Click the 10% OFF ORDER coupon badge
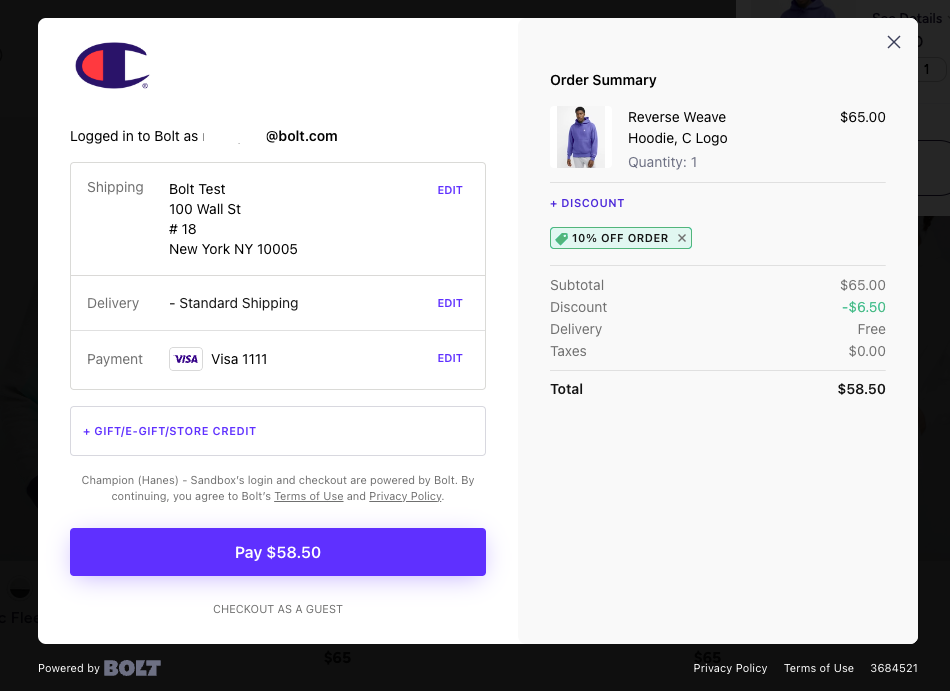 [620, 238]
